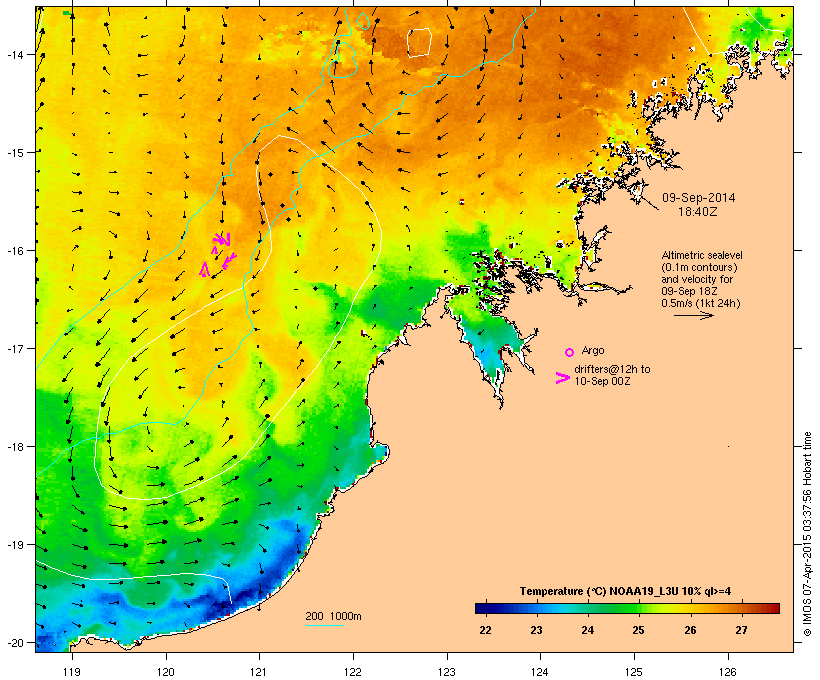Click the "10-Sep 00Z" legend text
Screen dimensions: 820x680
[x=602, y=381]
